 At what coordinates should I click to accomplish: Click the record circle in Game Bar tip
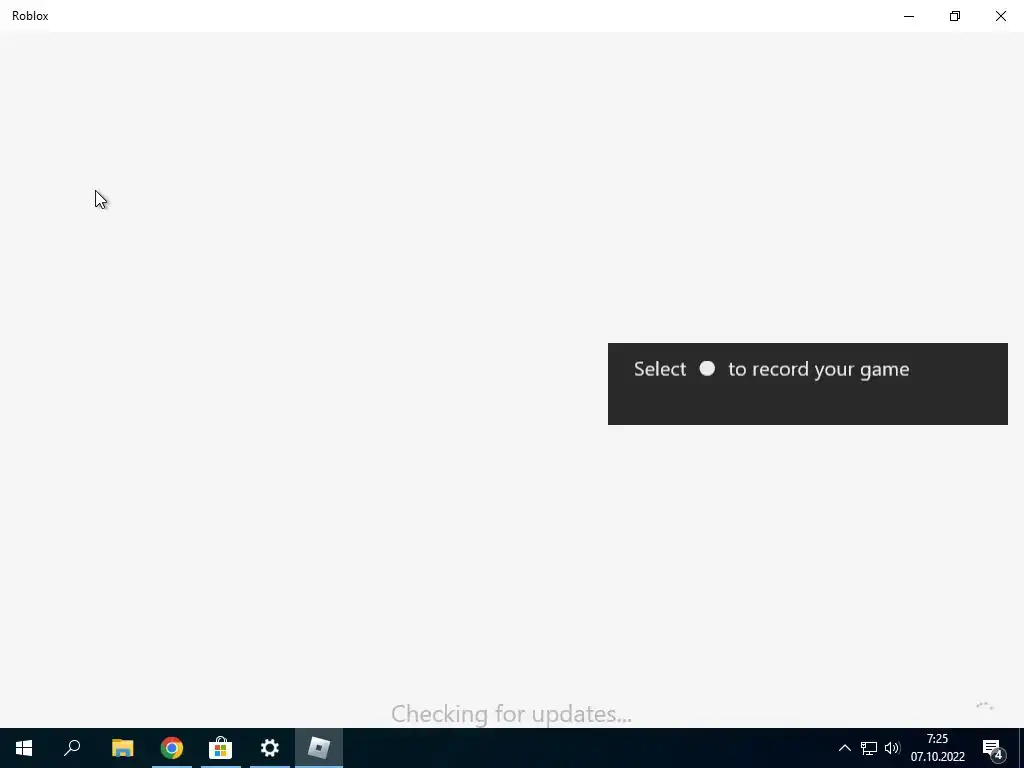(x=707, y=368)
